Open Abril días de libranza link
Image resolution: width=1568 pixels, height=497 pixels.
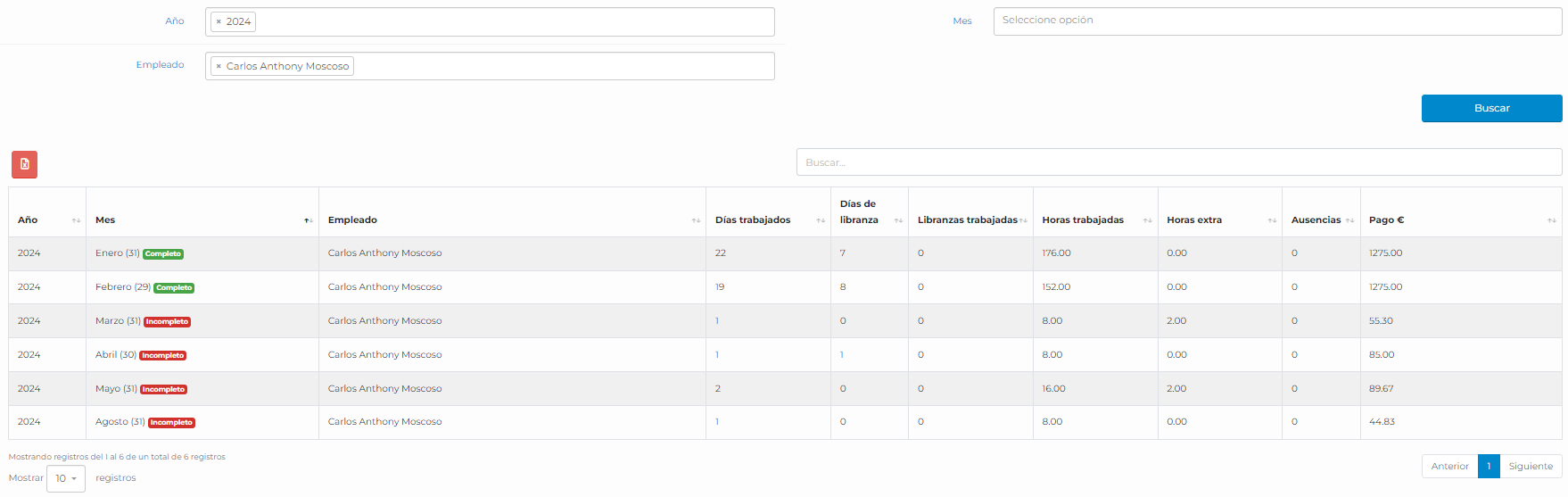842,355
